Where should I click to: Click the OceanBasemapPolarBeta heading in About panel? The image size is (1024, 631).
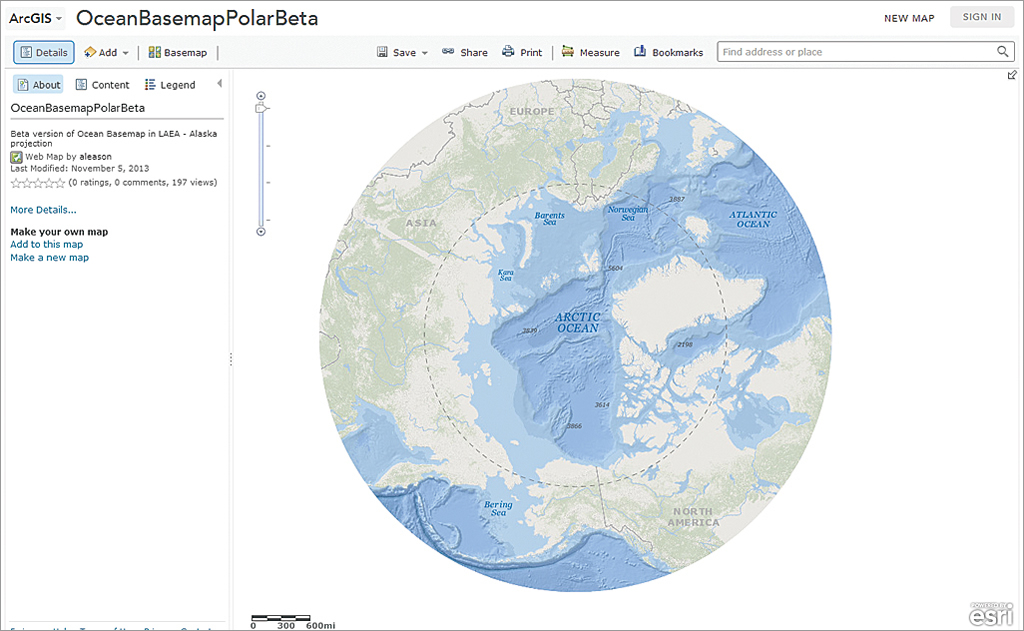pyautogui.click(x=78, y=108)
